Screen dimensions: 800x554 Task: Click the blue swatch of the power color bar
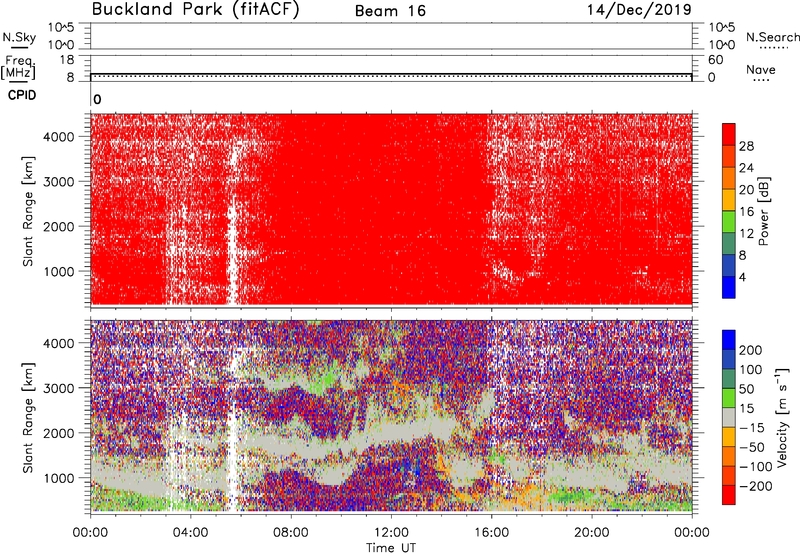click(729, 287)
